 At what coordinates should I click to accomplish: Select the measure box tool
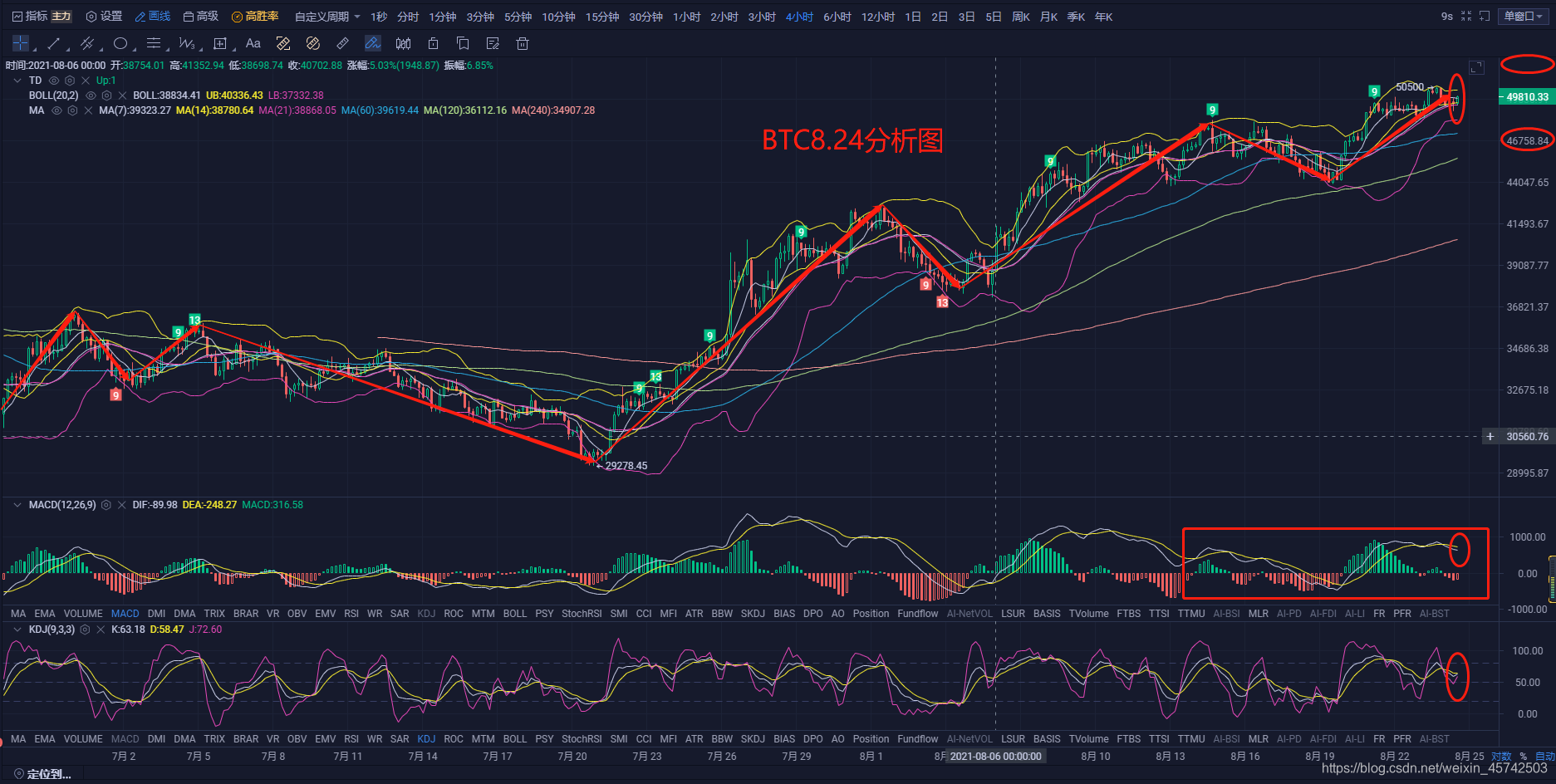220,43
